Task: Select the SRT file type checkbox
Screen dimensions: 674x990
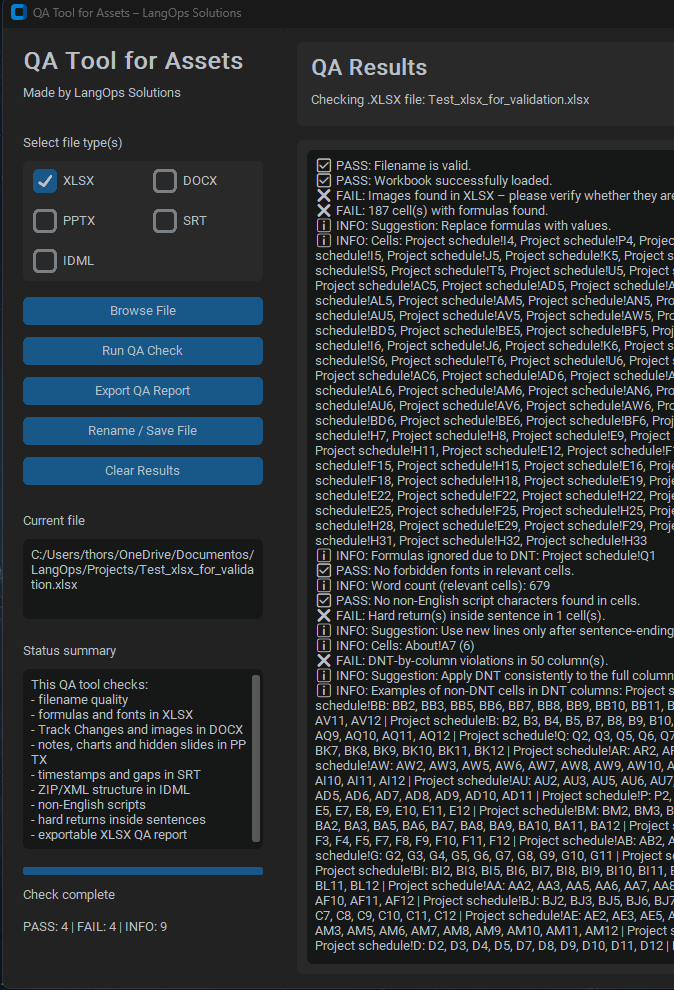Action: click(x=165, y=221)
